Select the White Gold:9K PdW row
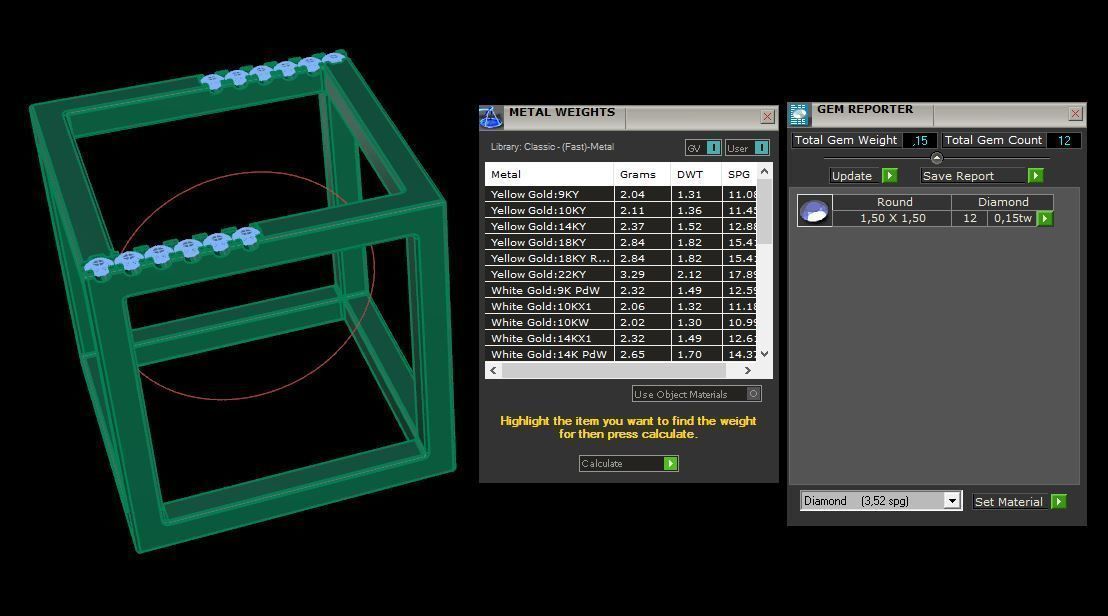The height and width of the screenshot is (616, 1108). pyautogui.click(x=620, y=290)
